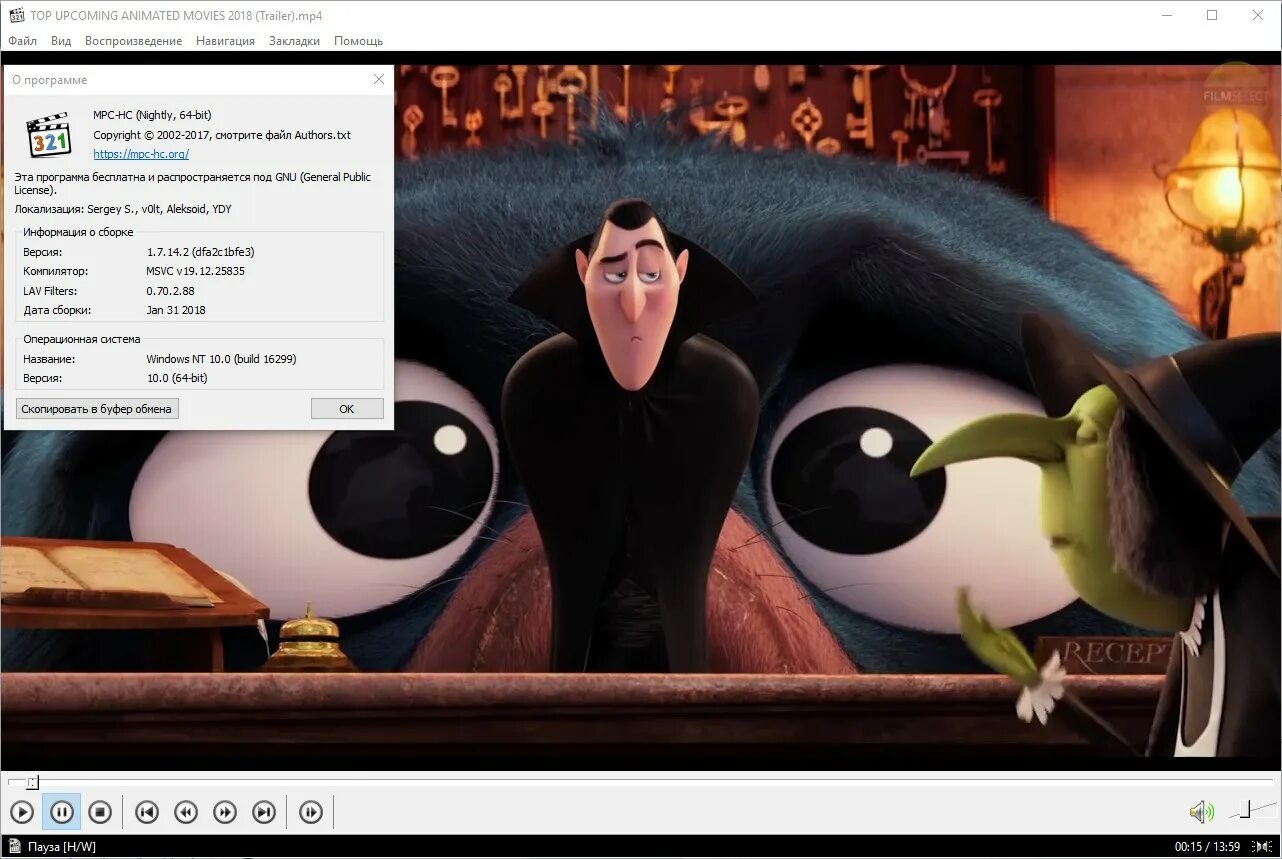Image resolution: width=1282 pixels, height=859 pixels.
Task: Click the seek bar position thumb
Action: click(32, 782)
